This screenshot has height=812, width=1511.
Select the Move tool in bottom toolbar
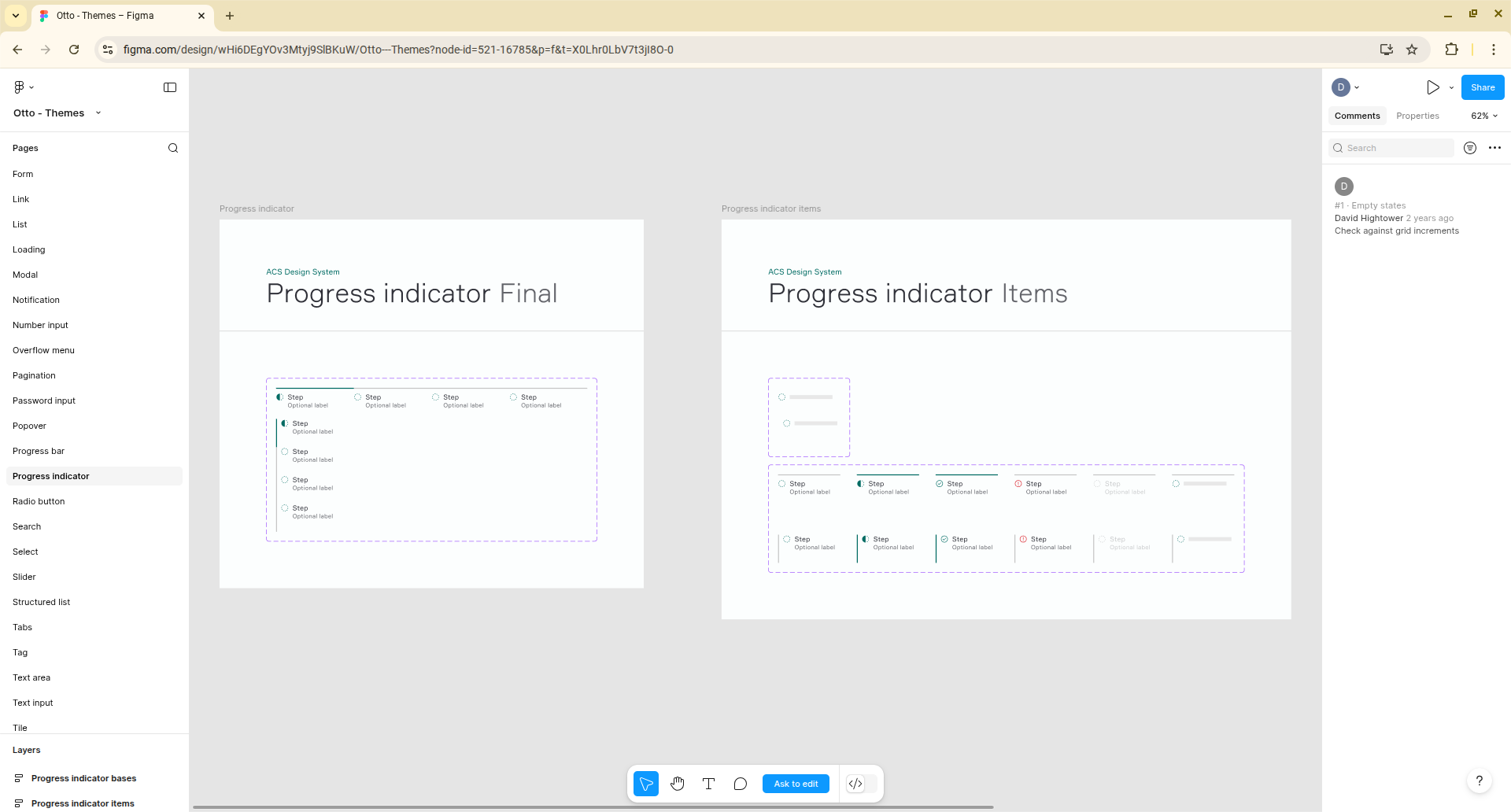pos(645,784)
